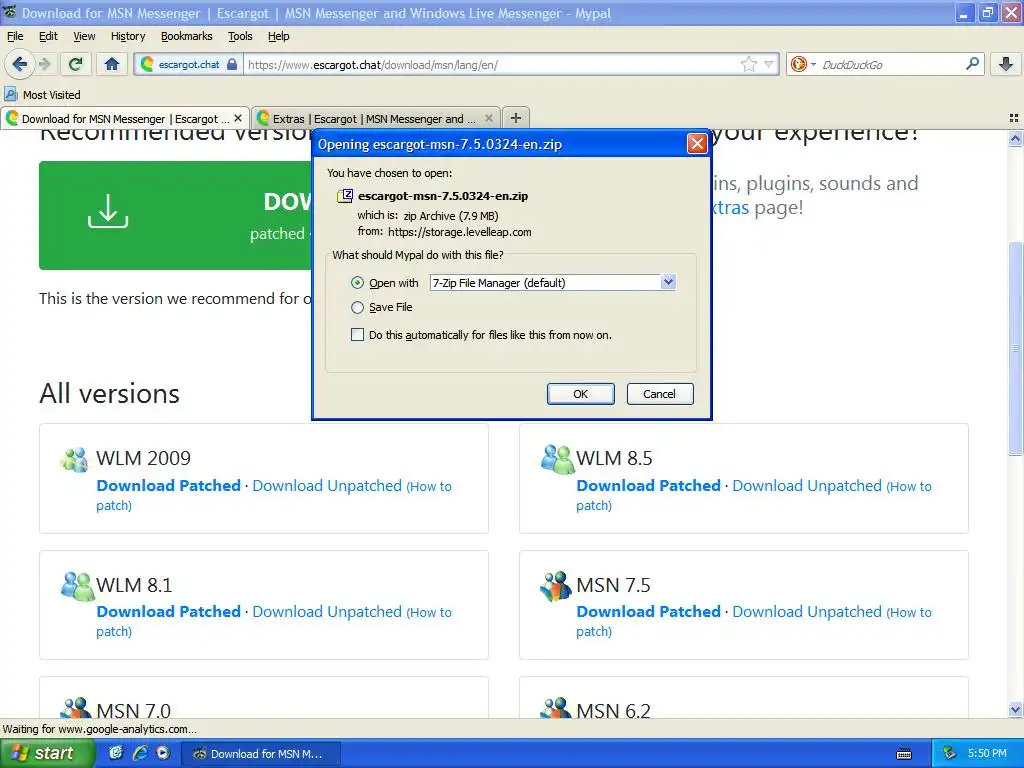This screenshot has height=768, width=1024.
Task: Click the Download for MSN taskbar button
Action: [x=260, y=754]
